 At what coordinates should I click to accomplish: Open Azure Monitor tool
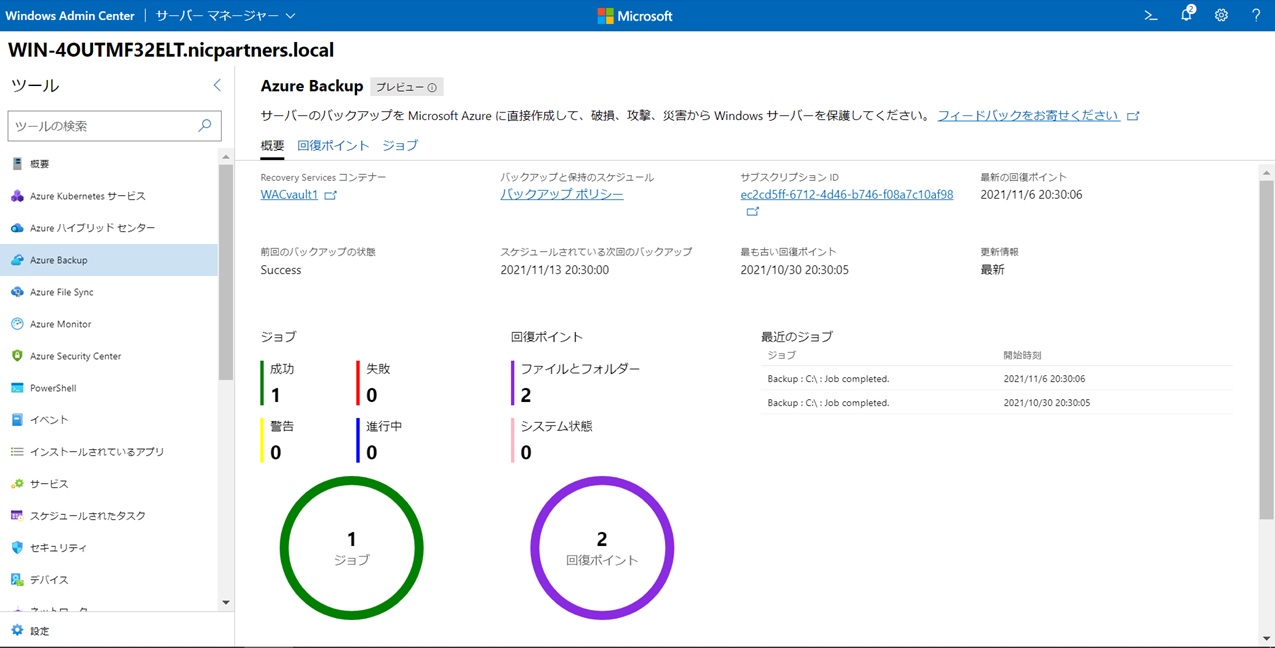(x=60, y=324)
